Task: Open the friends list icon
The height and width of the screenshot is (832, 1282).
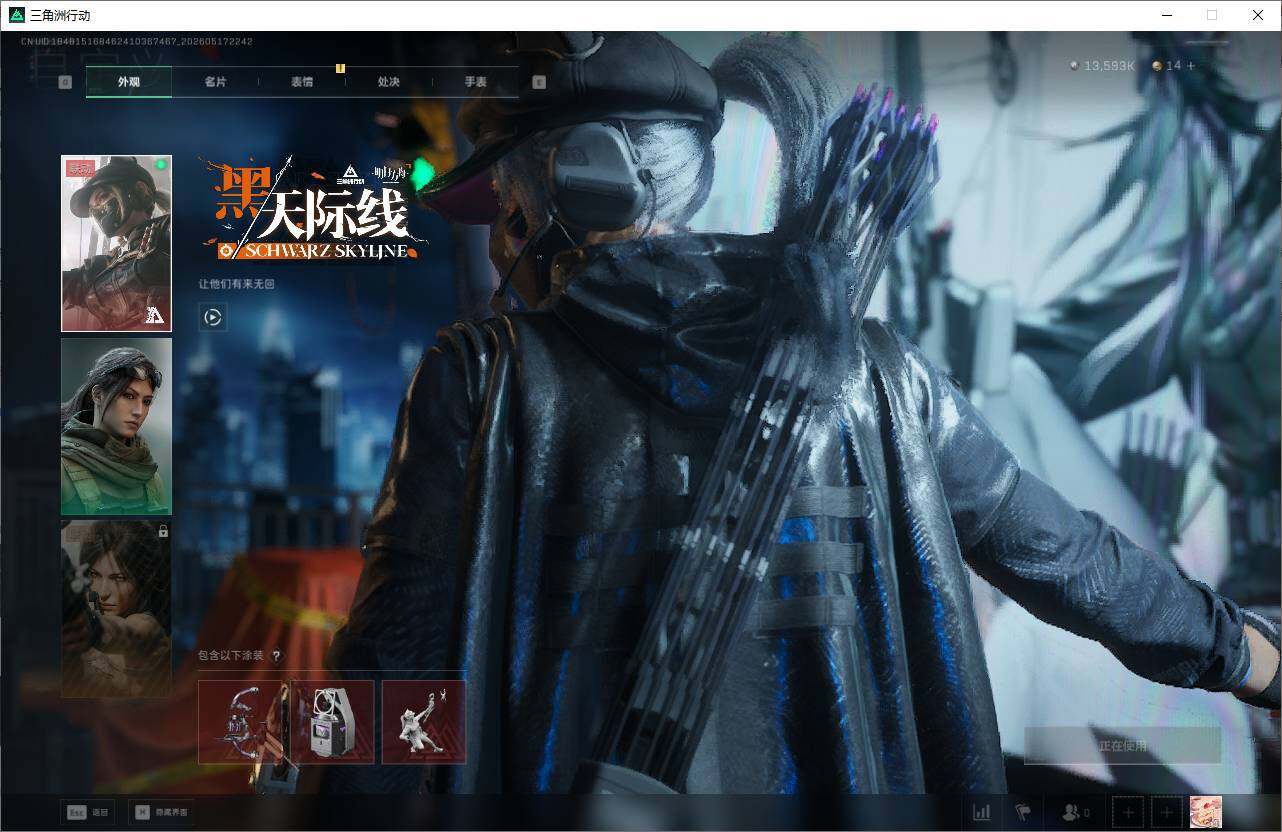Action: 1076,812
